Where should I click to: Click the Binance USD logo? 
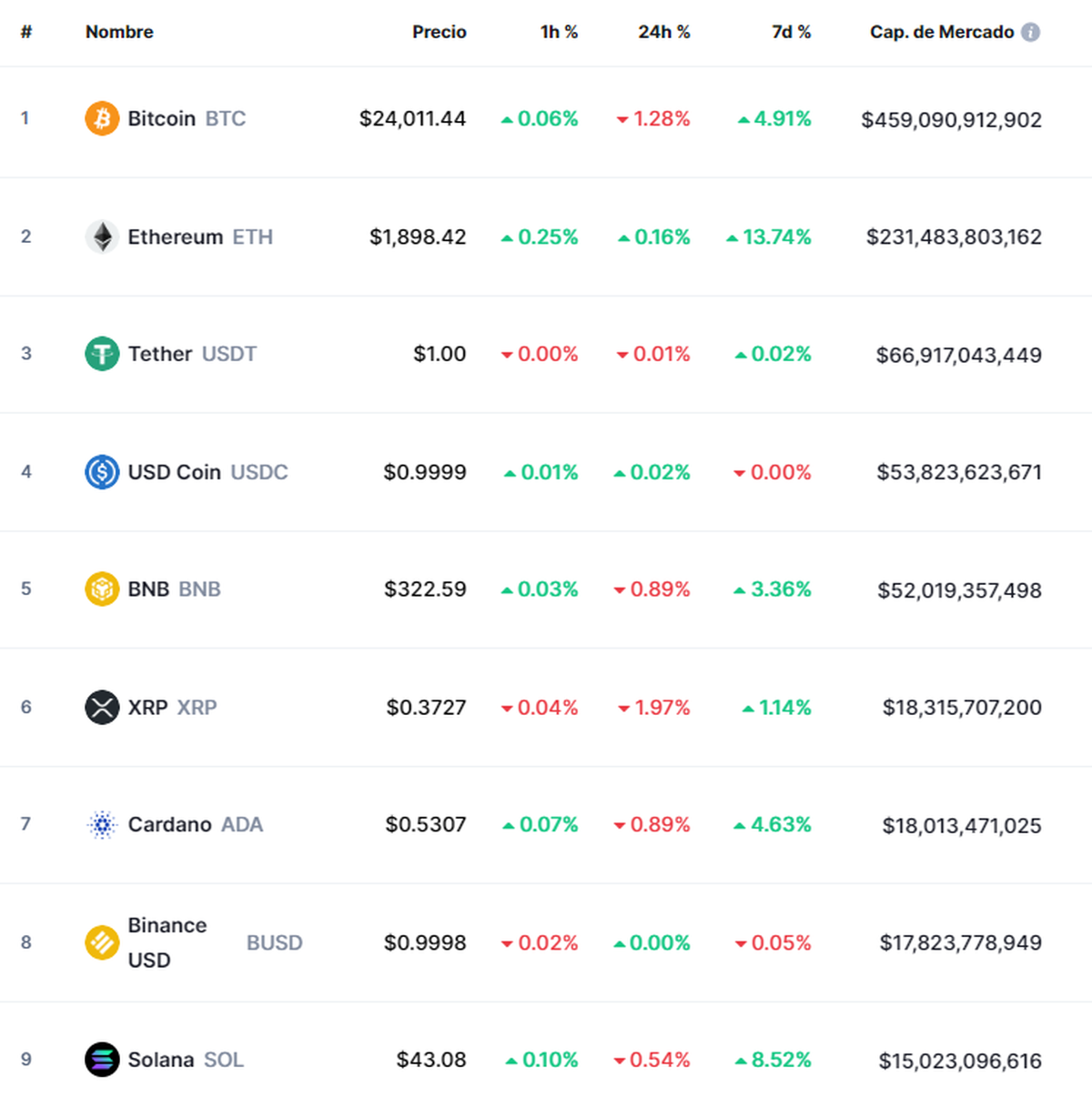102,942
